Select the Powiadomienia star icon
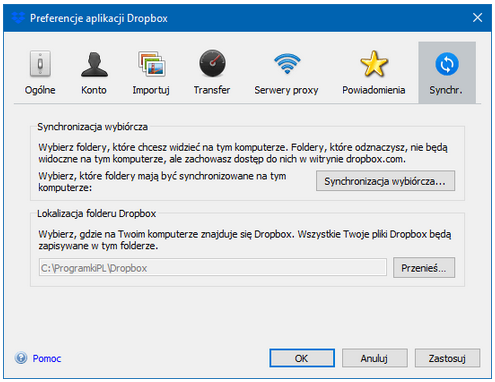 pos(374,64)
